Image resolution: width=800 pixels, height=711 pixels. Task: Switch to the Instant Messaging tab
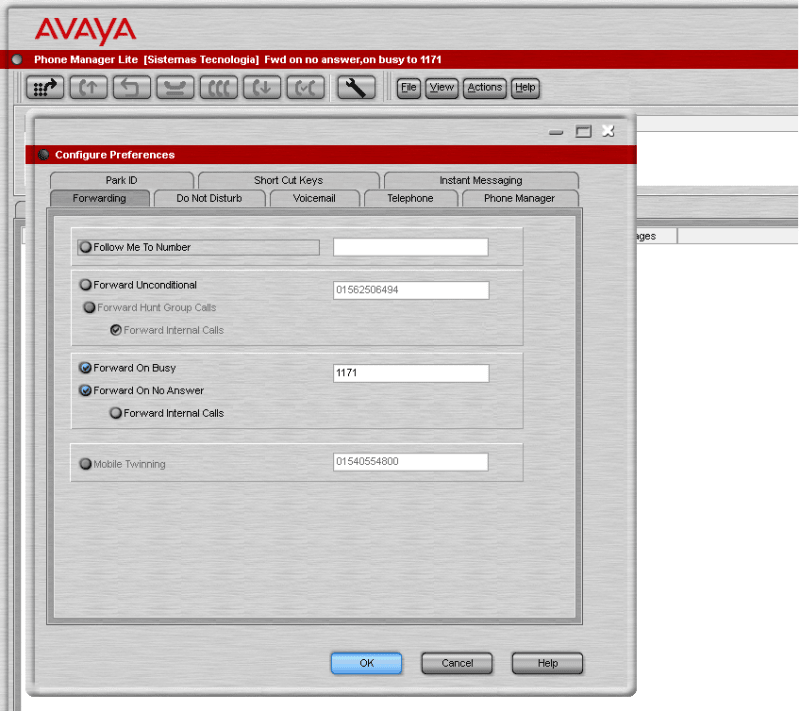(481, 180)
